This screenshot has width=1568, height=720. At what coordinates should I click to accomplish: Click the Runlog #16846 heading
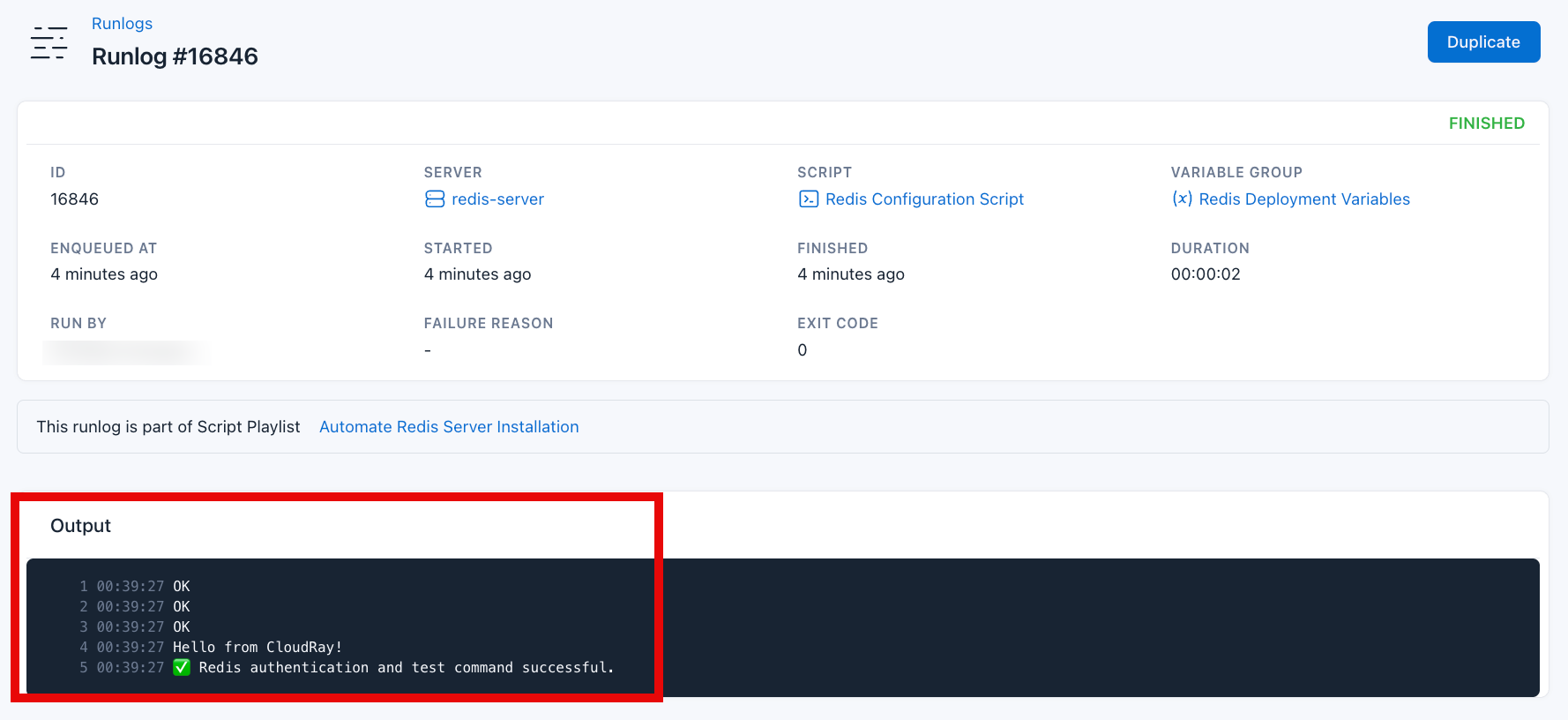pyautogui.click(x=175, y=56)
